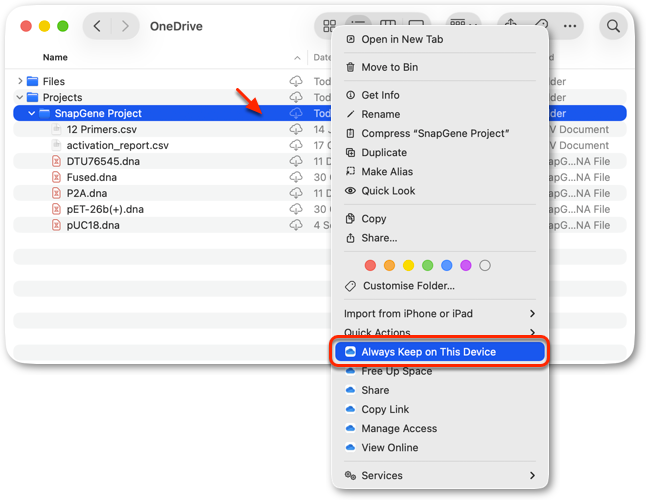
Task: Click the pET-26b(+).dna file icon
Action: pyautogui.click(x=56, y=209)
